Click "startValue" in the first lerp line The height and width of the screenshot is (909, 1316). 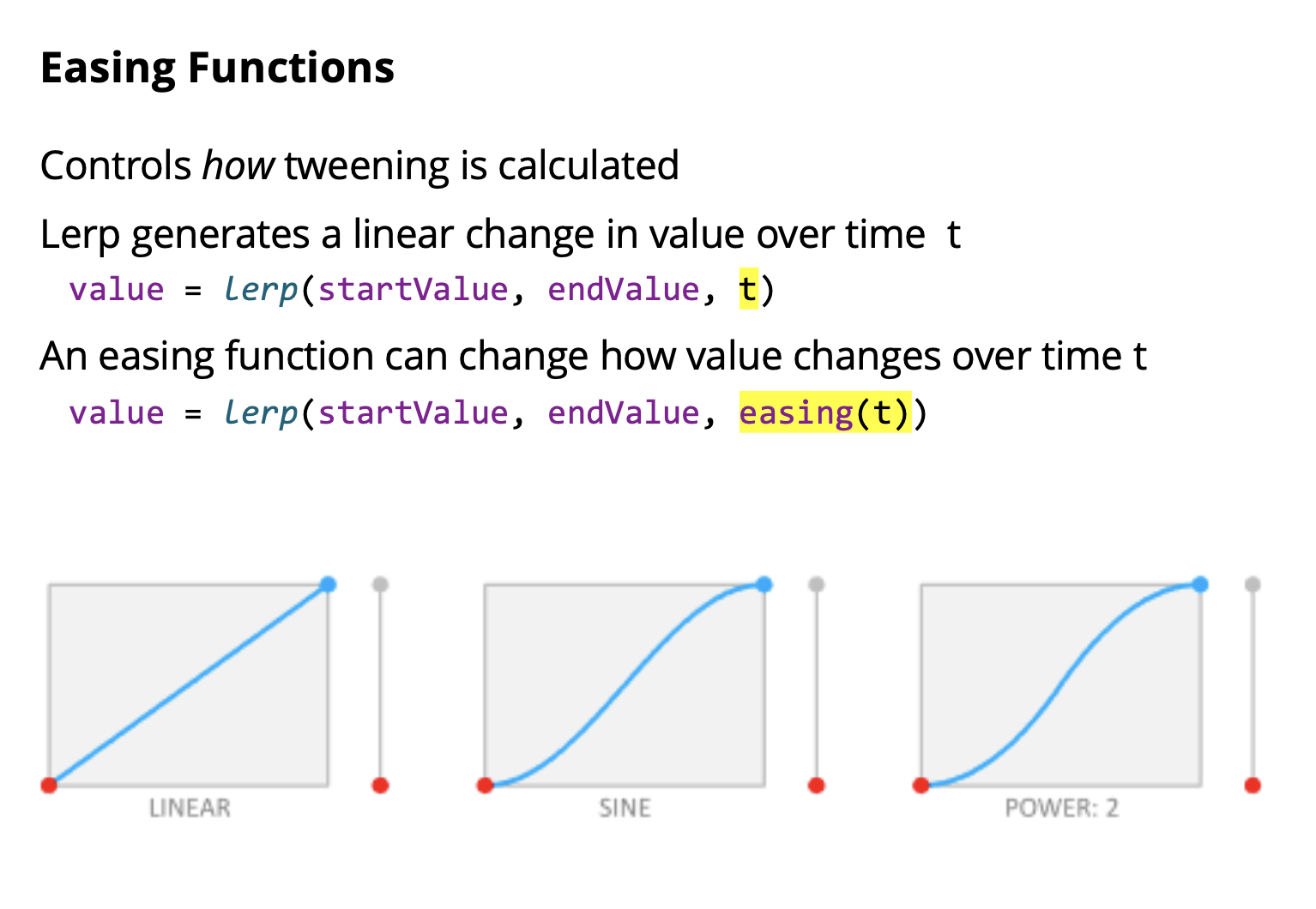click(413, 290)
